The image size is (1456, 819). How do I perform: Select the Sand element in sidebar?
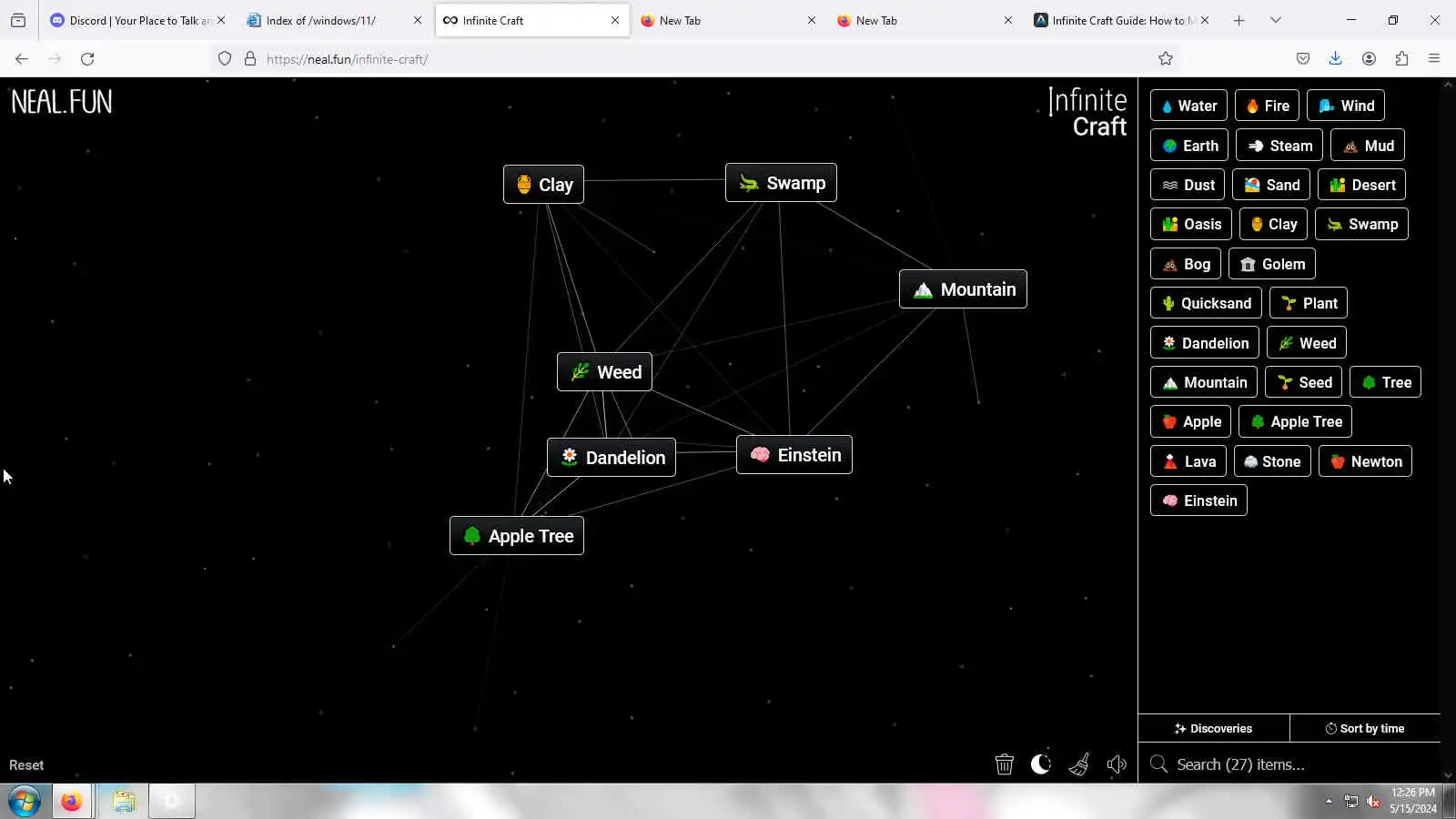[x=1271, y=185]
